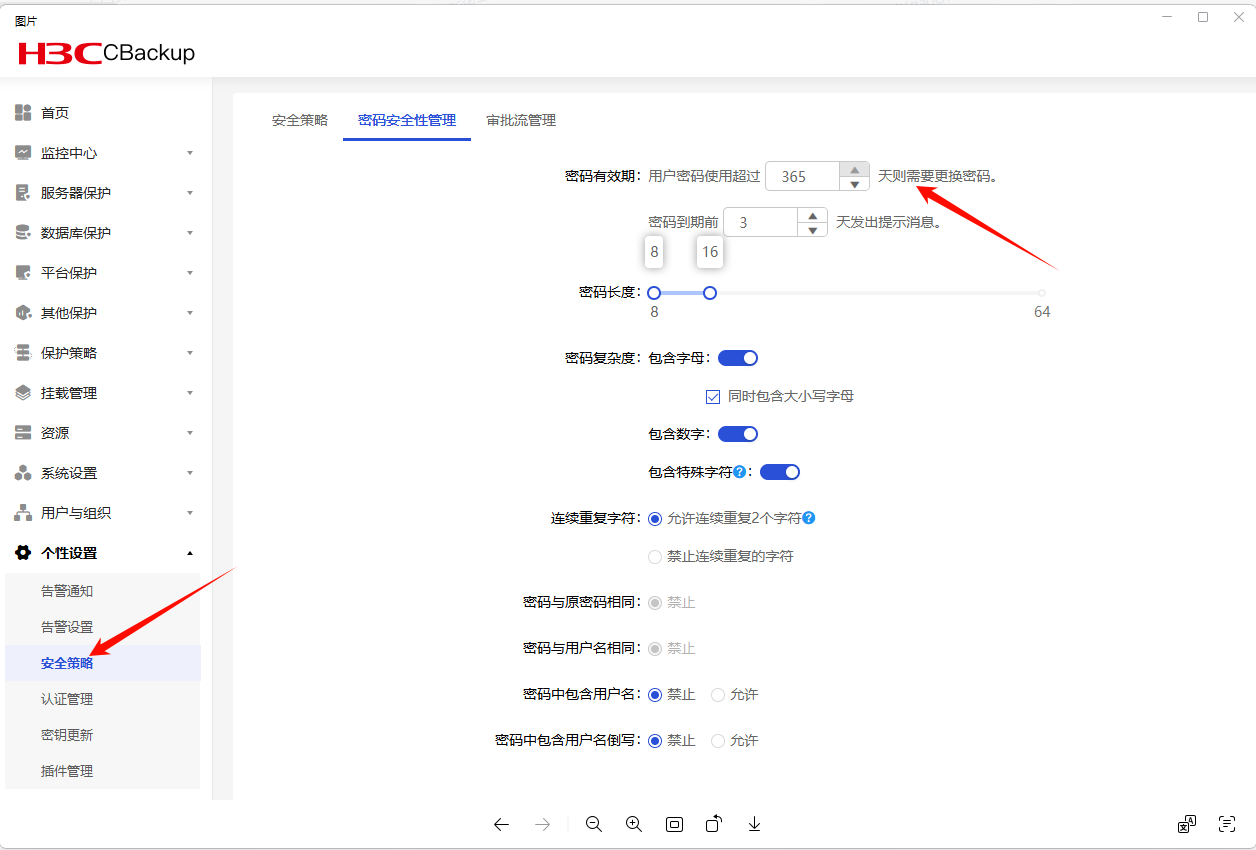Uncheck 同时包含大小写字母 checkbox
Viewport: 1256px width, 850px height.
[713, 396]
